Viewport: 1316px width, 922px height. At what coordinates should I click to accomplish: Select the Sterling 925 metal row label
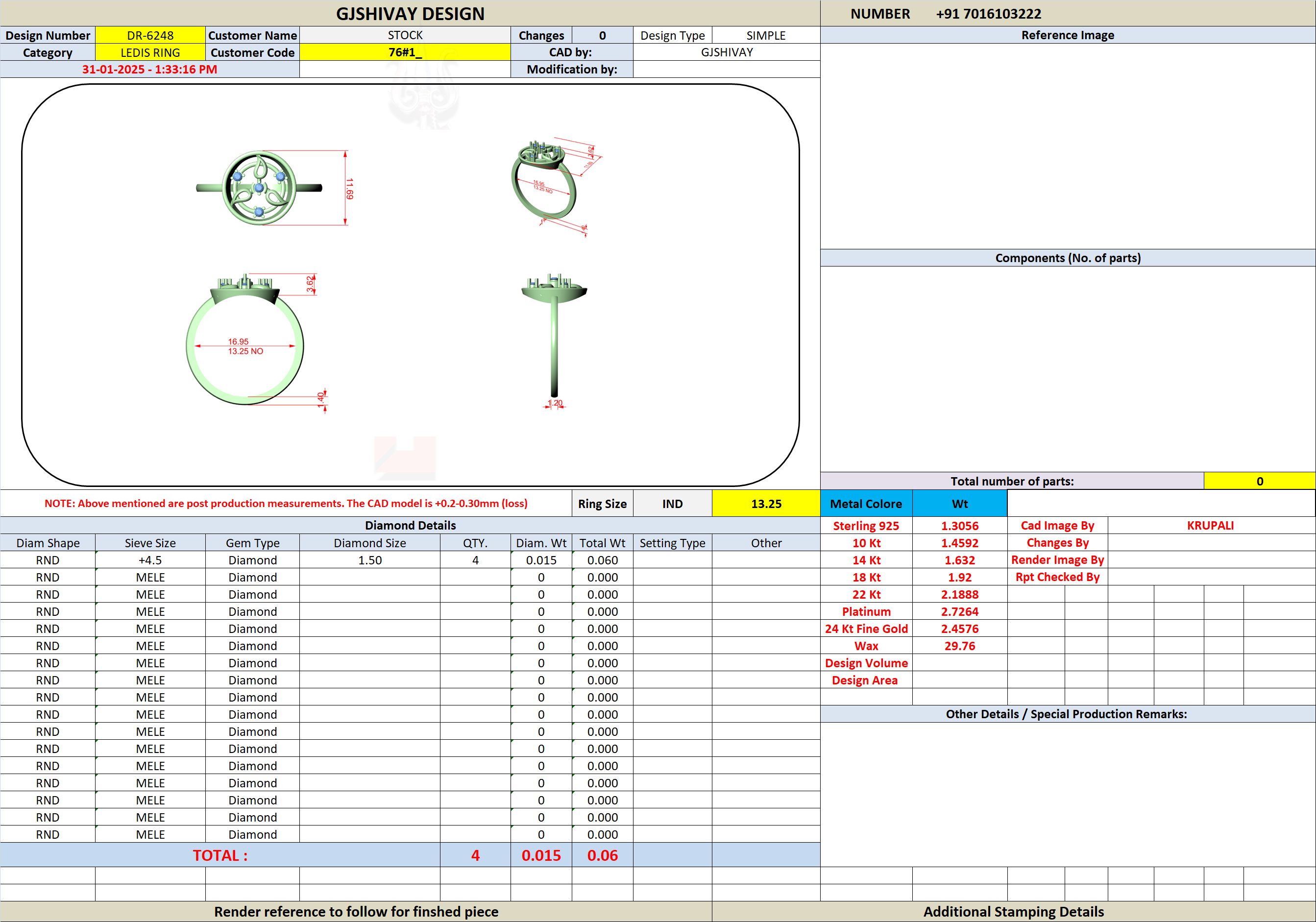(866, 526)
